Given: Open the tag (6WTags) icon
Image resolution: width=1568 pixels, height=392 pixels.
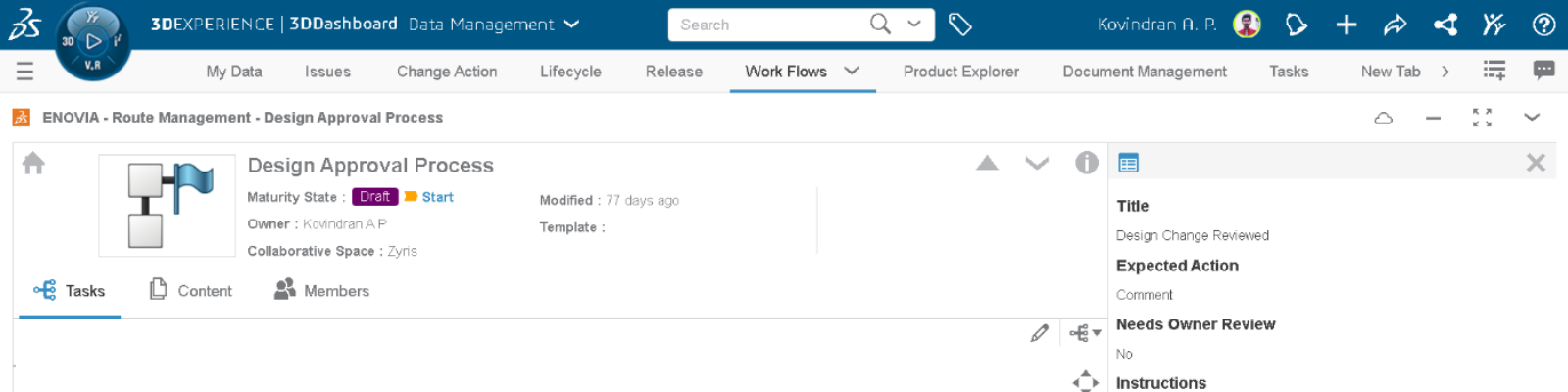Looking at the screenshot, I should tap(960, 24).
